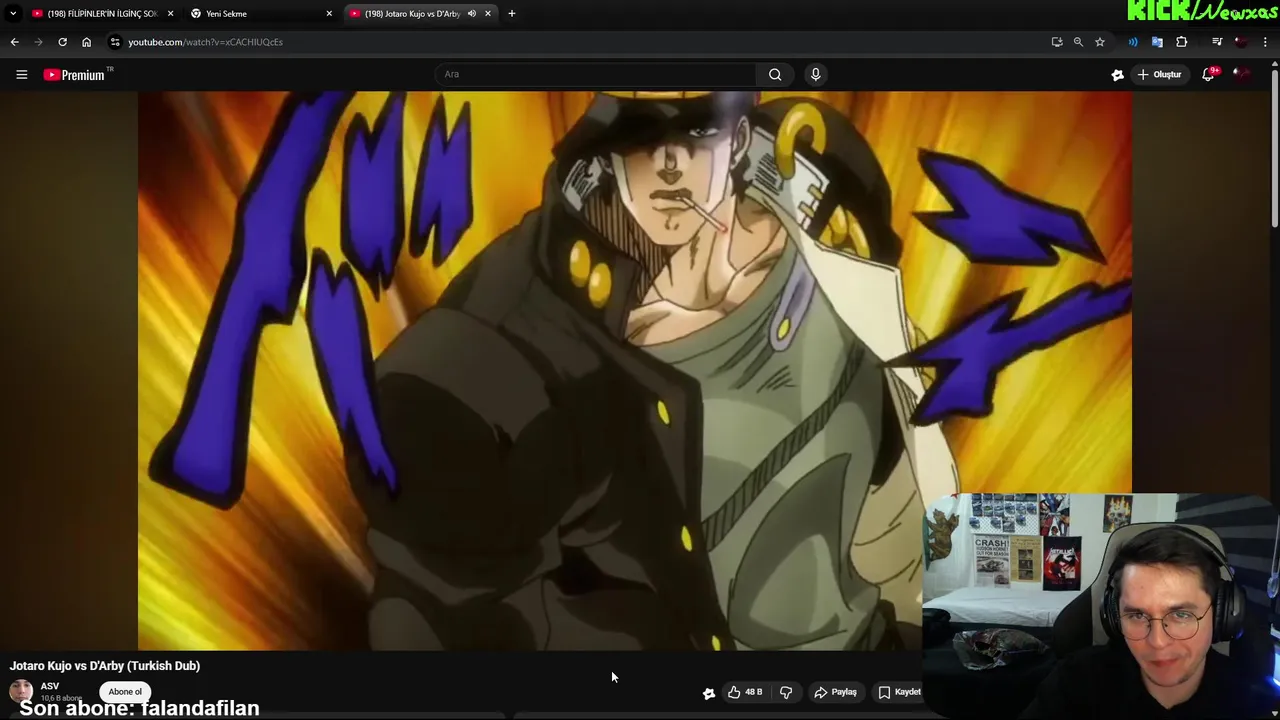Screen dimensions: 1280x720
Task: Close the FİLİPİNLER'İN tab
Action: click(170, 14)
